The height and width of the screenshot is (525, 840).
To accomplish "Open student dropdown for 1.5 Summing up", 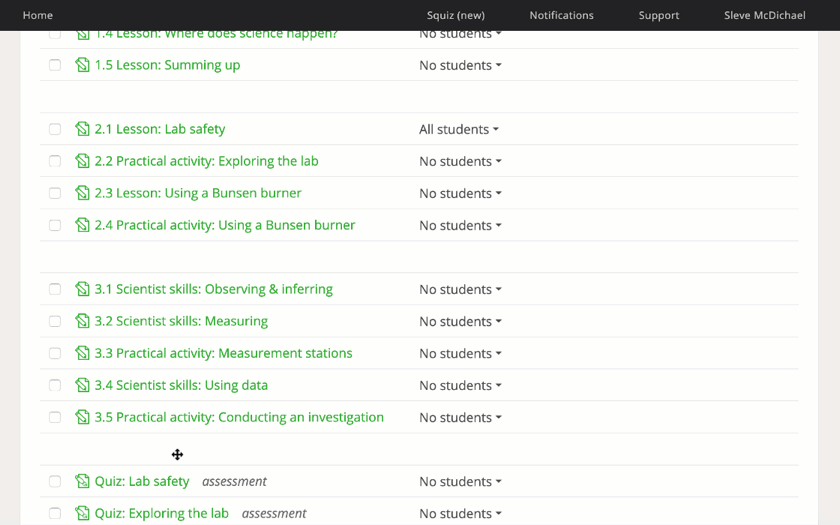I will coord(460,65).
